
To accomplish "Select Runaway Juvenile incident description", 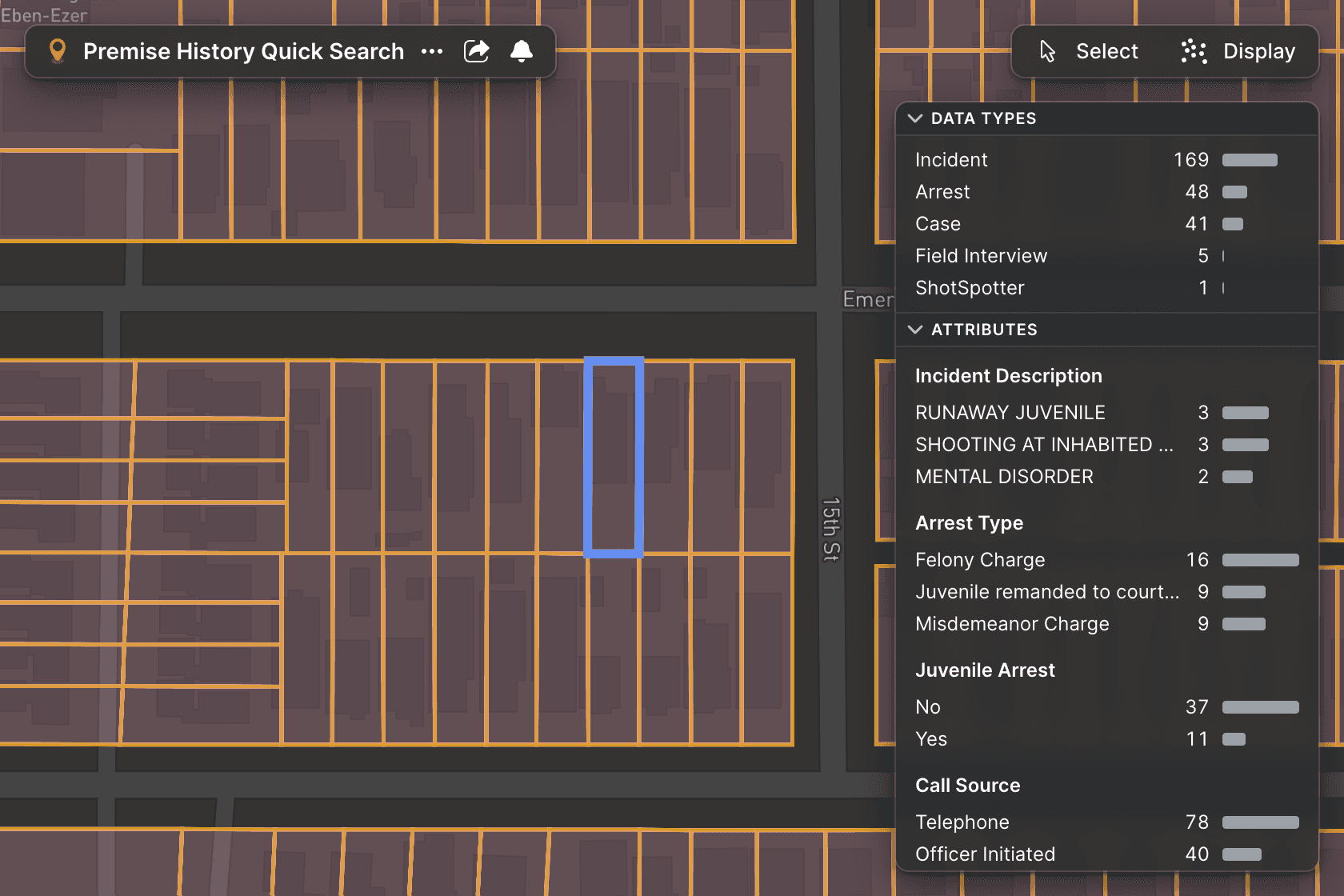I will click(1010, 413).
